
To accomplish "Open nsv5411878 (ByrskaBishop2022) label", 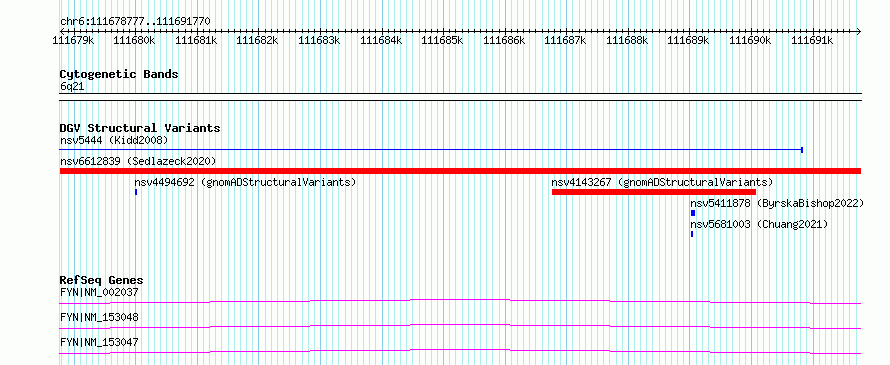I will 777,203.
